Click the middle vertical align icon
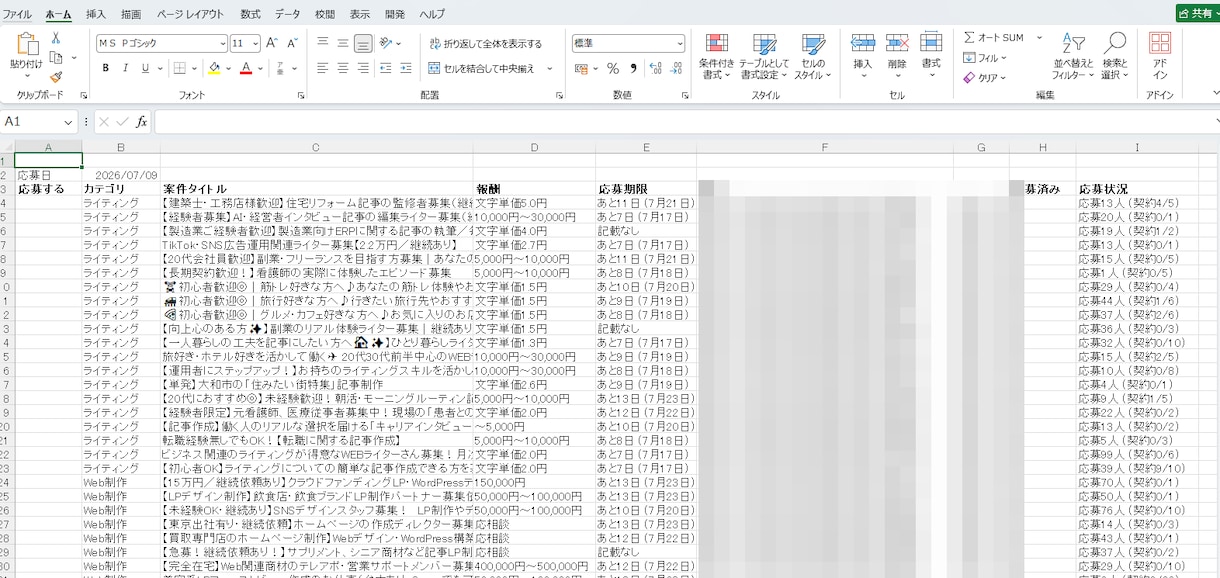Viewport: 1220px width, 578px height. click(343, 43)
